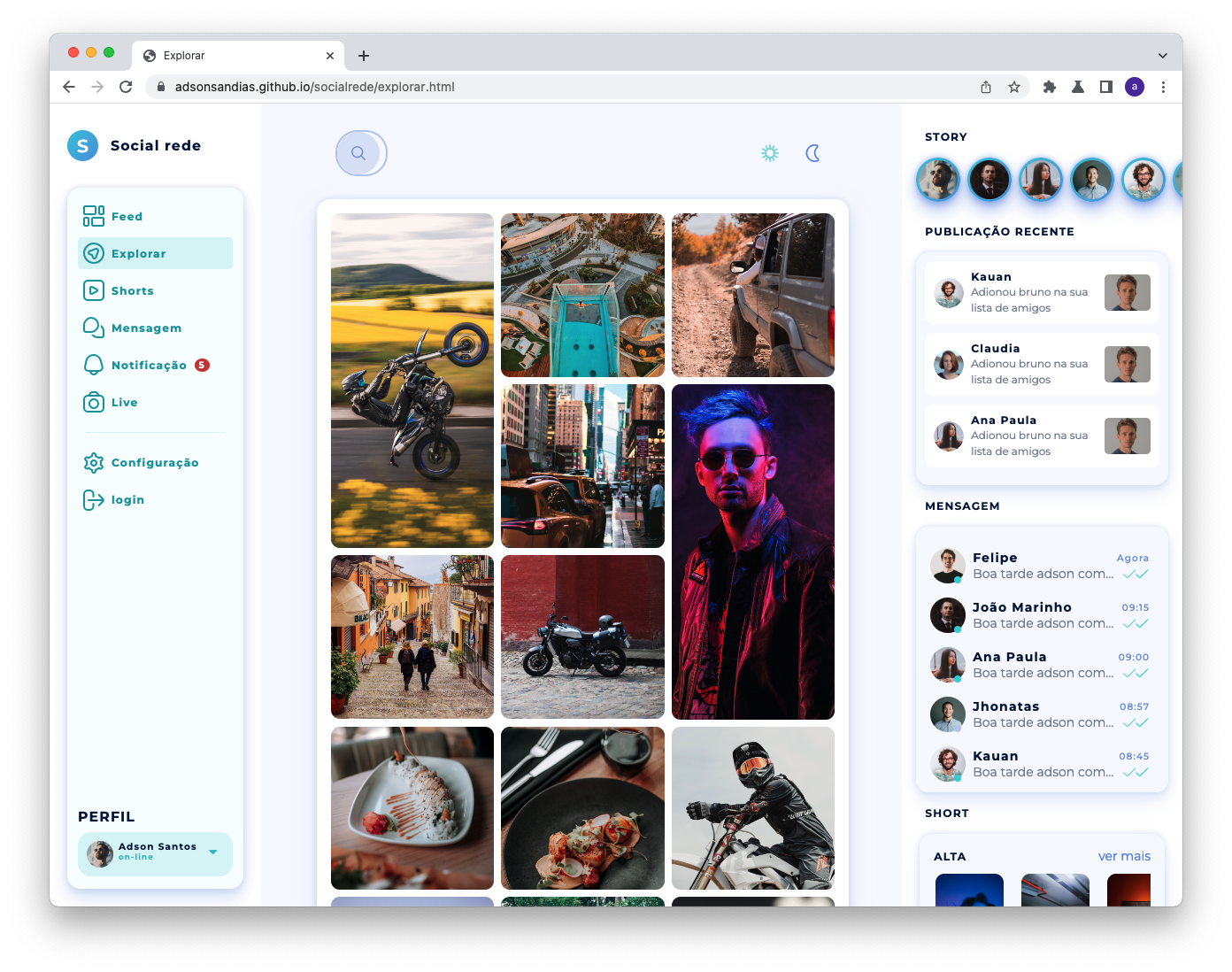Click Ana Paula's recent publication name
1232x972 pixels.
click(x=1004, y=420)
